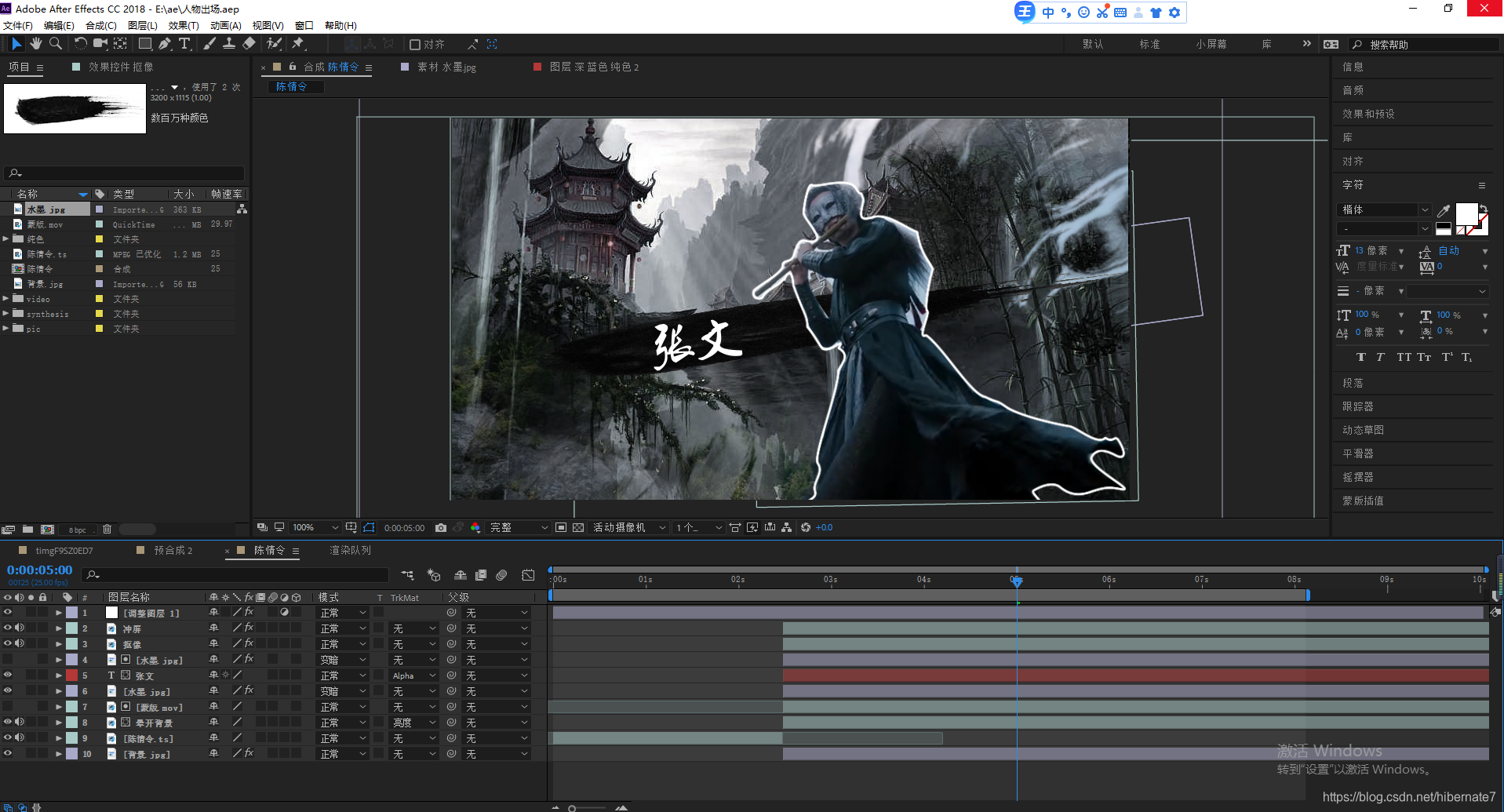The image size is (1504, 812).
Task: Open the 活动摄像机 camera view dropdown
Action: coord(629,528)
